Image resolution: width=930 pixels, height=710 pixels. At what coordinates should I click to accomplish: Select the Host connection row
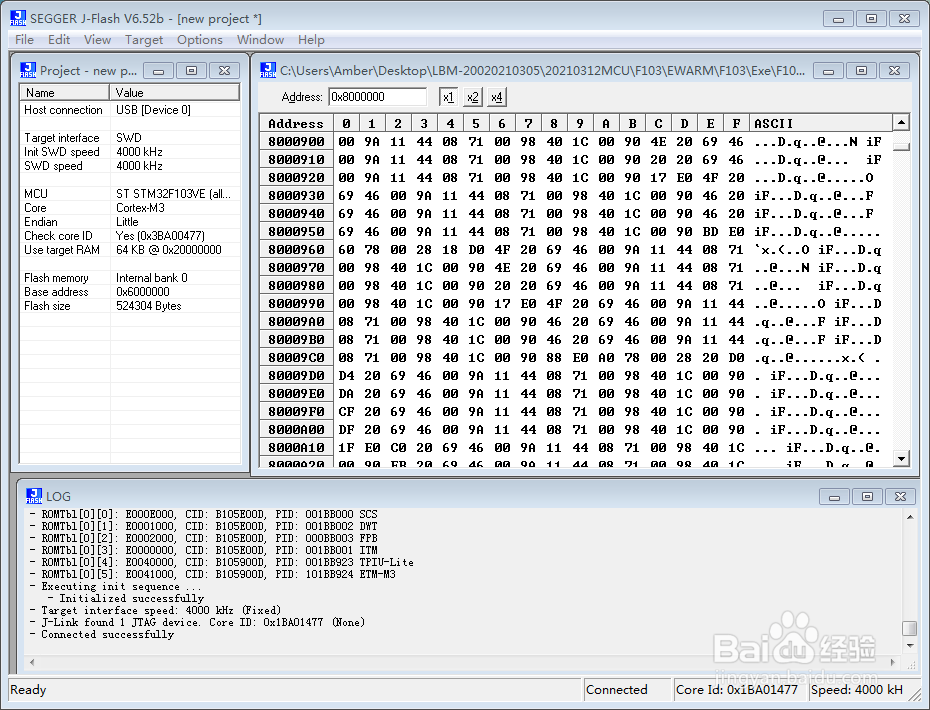pos(130,110)
